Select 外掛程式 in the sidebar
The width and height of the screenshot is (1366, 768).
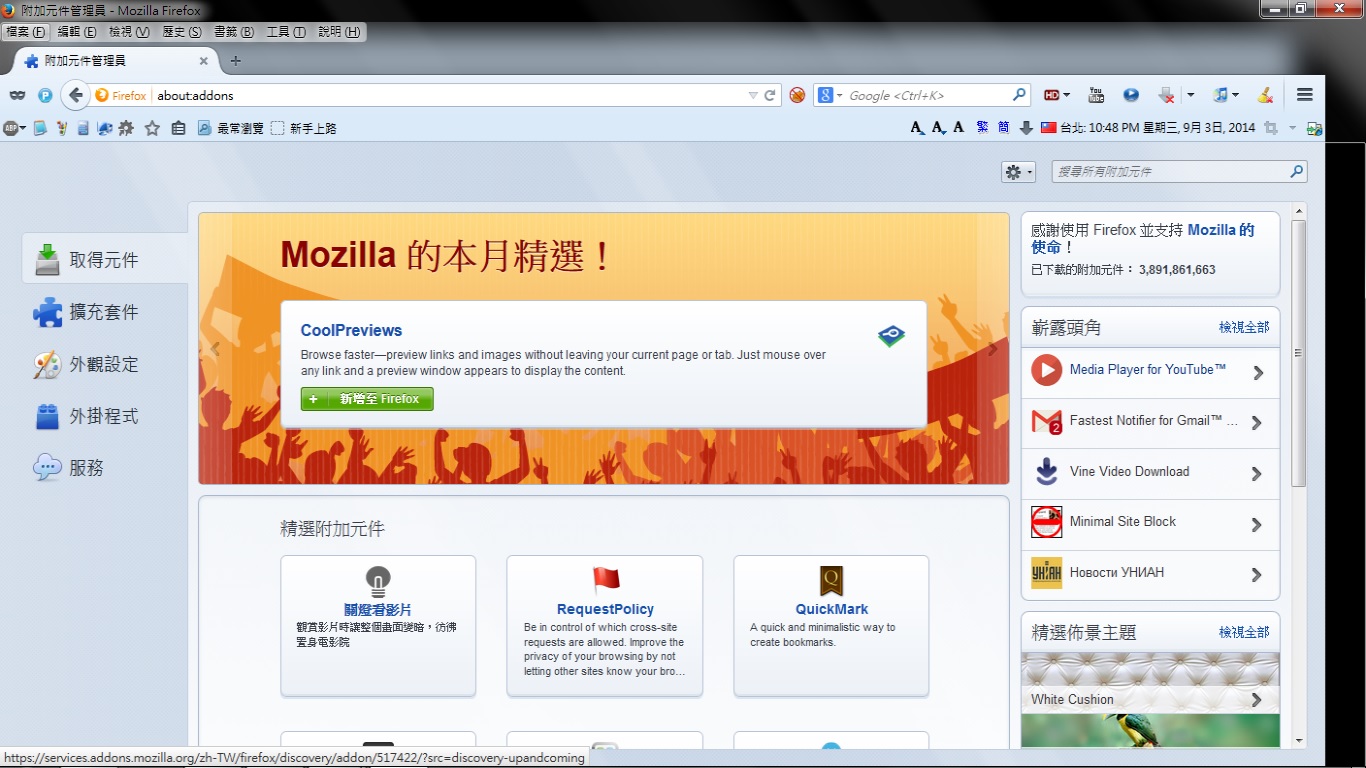(105, 416)
